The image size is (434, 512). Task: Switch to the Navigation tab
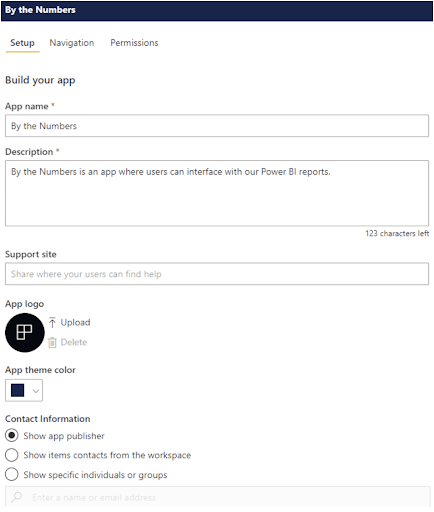coord(72,43)
